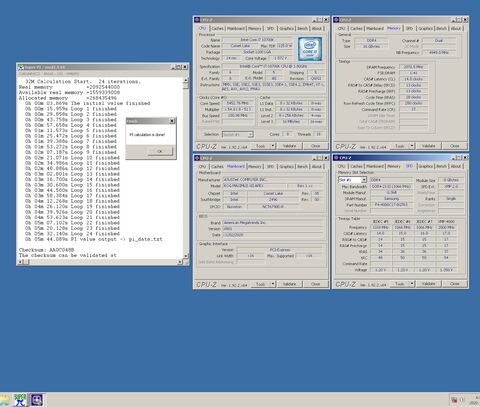
Task: Click the Core Voltage value in CPU-Z
Action: (281, 58)
